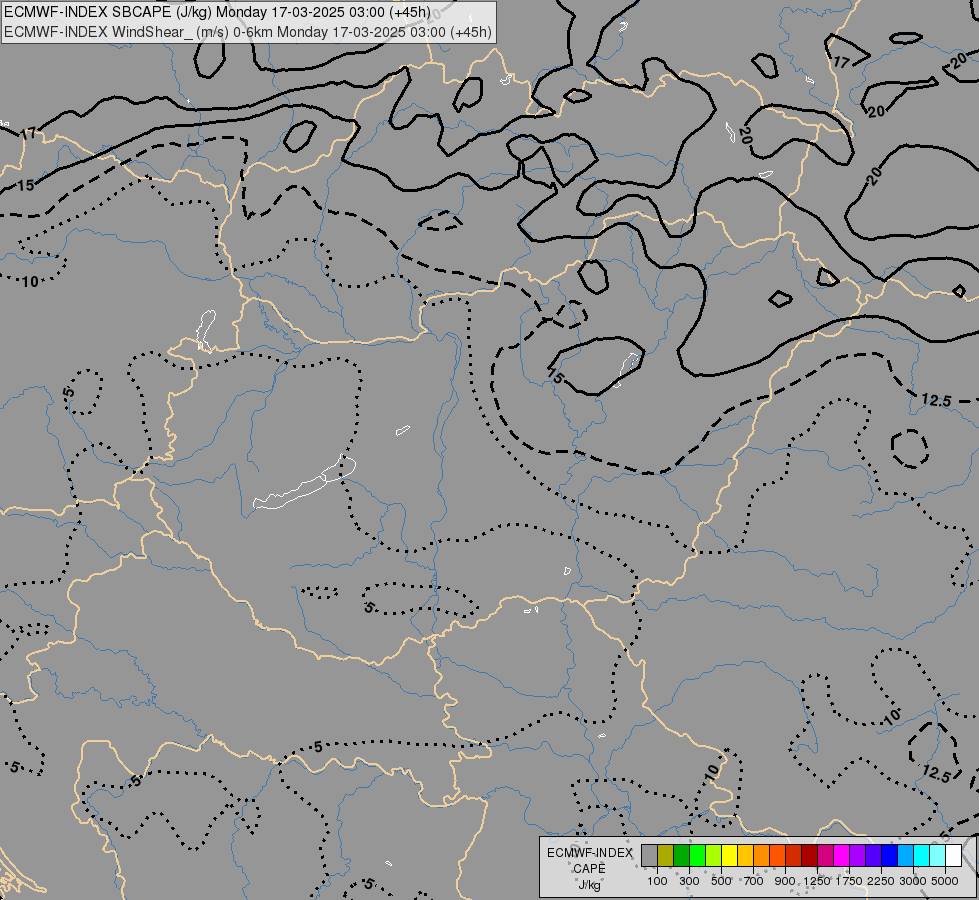Click the 12.5 contour label on the right edge
Screen dimensions: 979x900
(936, 400)
